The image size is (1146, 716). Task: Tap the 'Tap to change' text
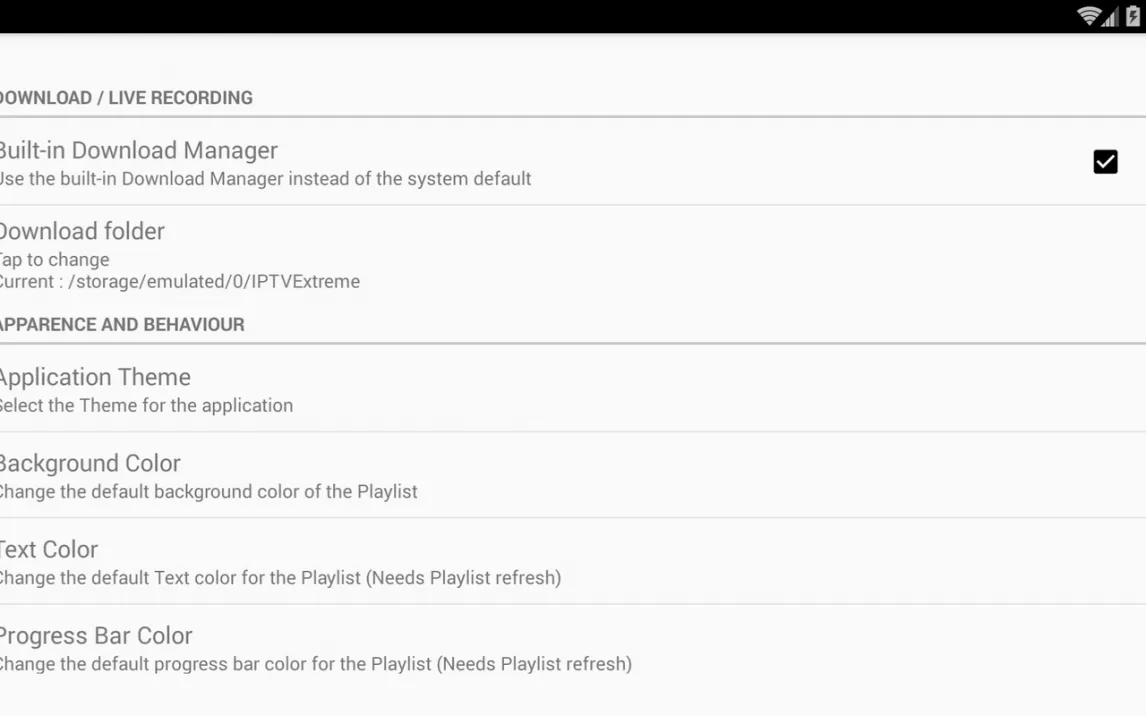[x=55, y=260]
